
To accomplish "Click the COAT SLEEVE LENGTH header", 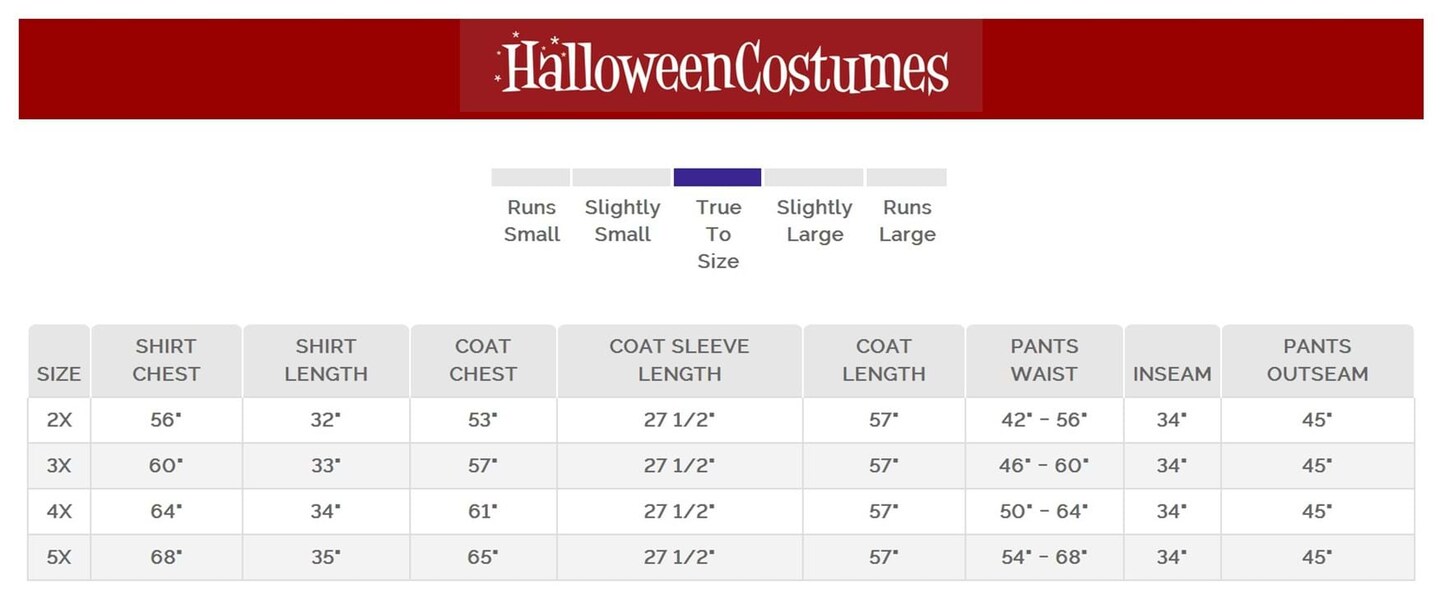I will point(679,360).
